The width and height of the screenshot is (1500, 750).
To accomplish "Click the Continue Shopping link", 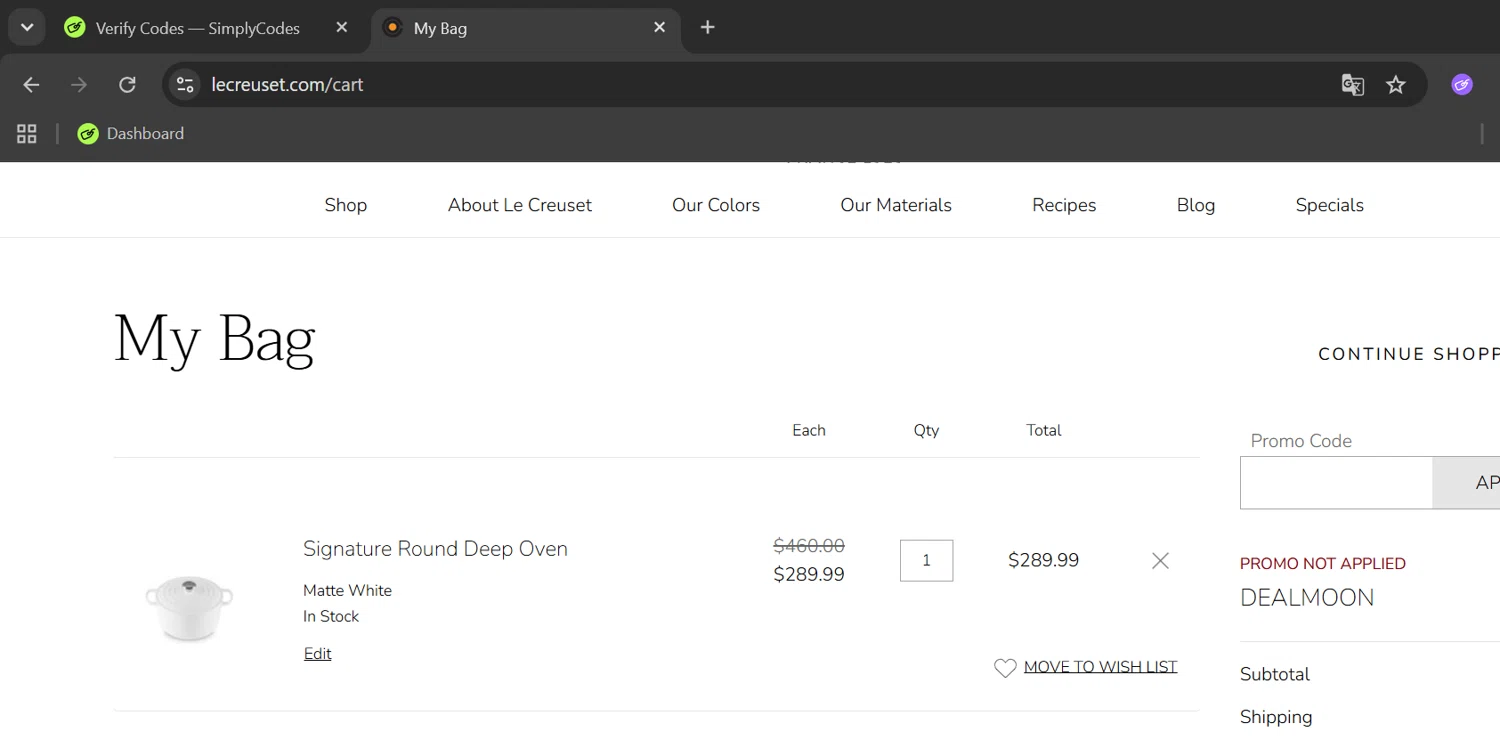I will tap(1409, 354).
